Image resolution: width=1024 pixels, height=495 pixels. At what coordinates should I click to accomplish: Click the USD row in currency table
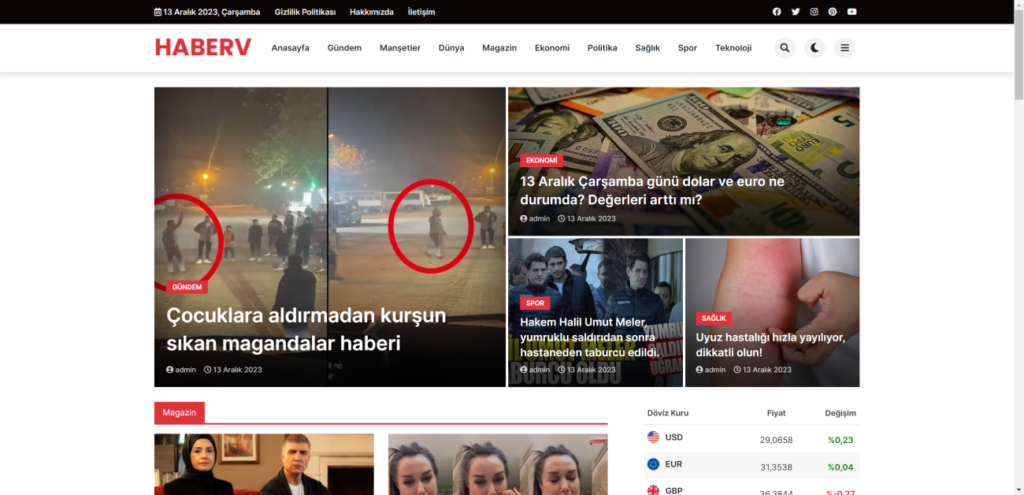pos(672,438)
